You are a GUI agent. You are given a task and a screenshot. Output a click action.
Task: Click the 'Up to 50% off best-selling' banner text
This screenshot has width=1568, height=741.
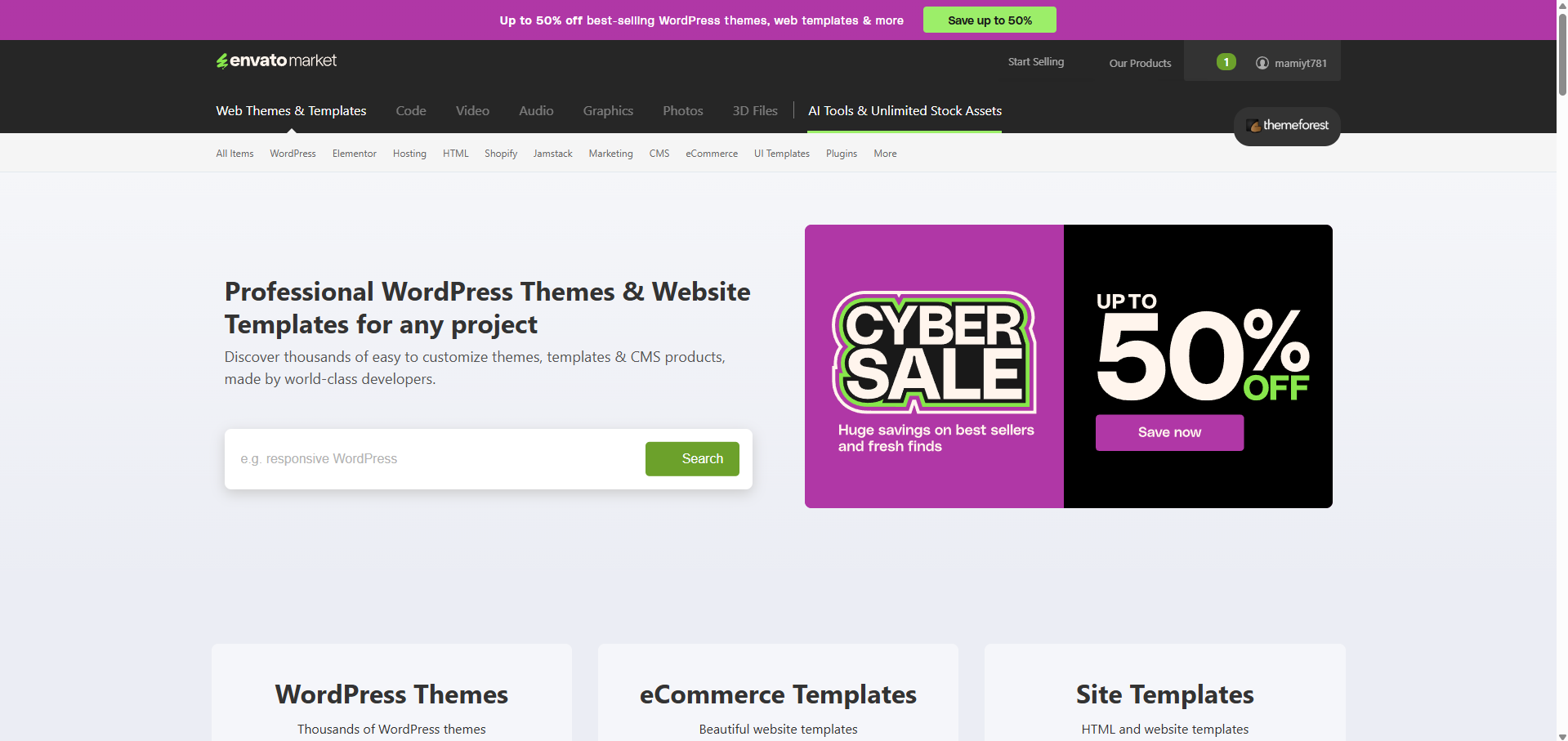[701, 20]
